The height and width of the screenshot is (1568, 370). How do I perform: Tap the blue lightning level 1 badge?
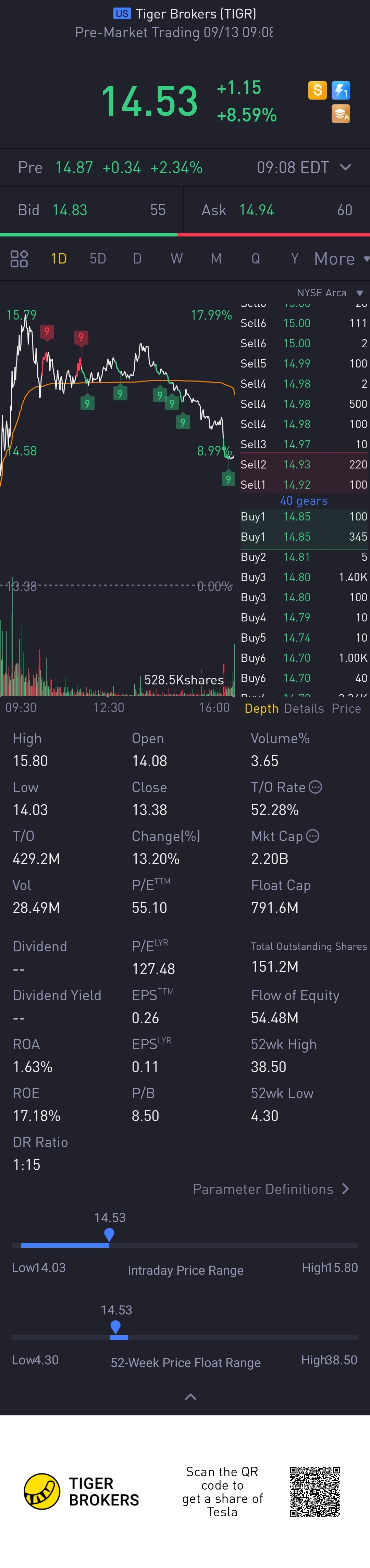click(341, 90)
